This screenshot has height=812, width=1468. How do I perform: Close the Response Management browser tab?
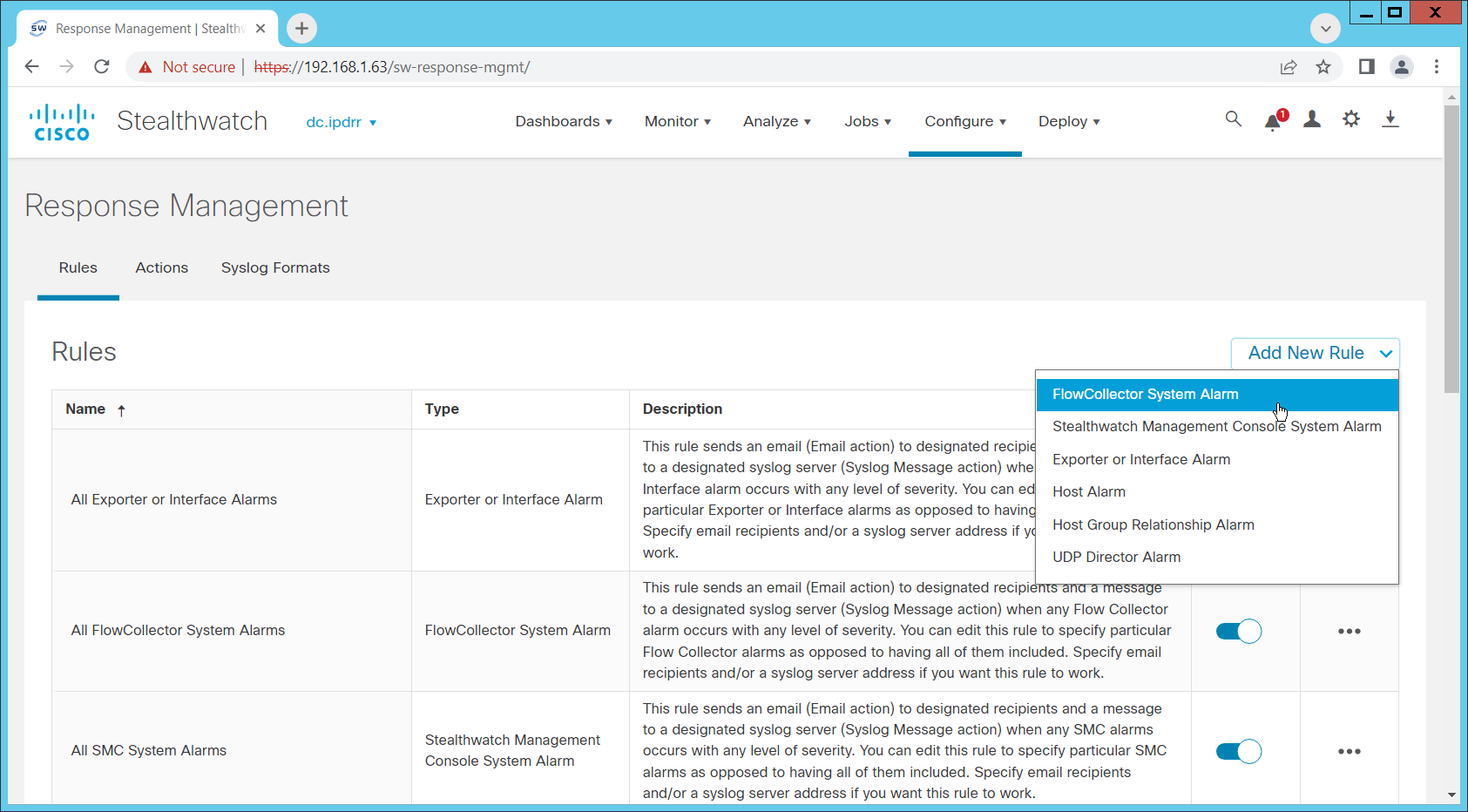pyautogui.click(x=260, y=29)
